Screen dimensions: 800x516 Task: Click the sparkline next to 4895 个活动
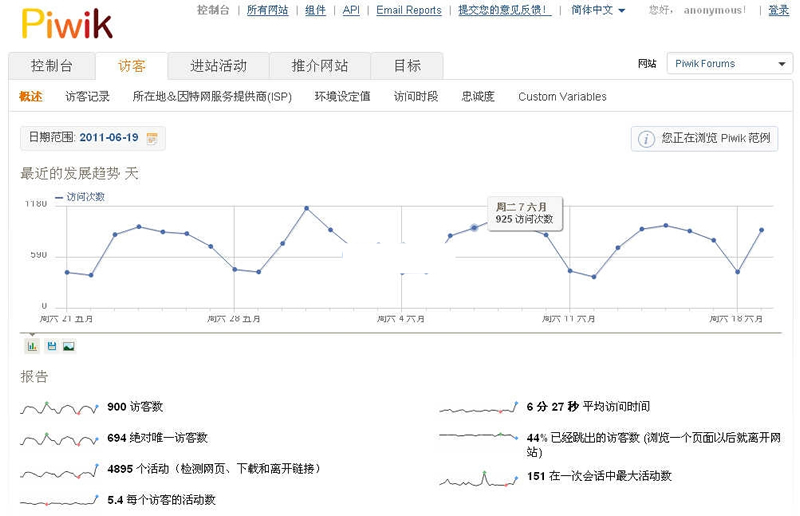[60, 470]
